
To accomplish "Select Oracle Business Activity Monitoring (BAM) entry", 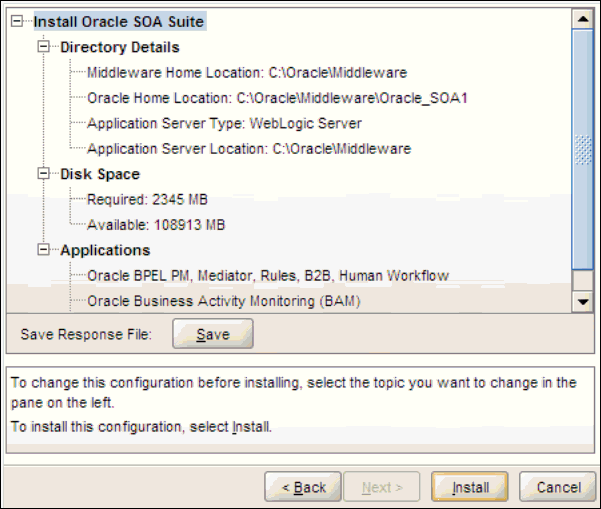I will click(223, 300).
